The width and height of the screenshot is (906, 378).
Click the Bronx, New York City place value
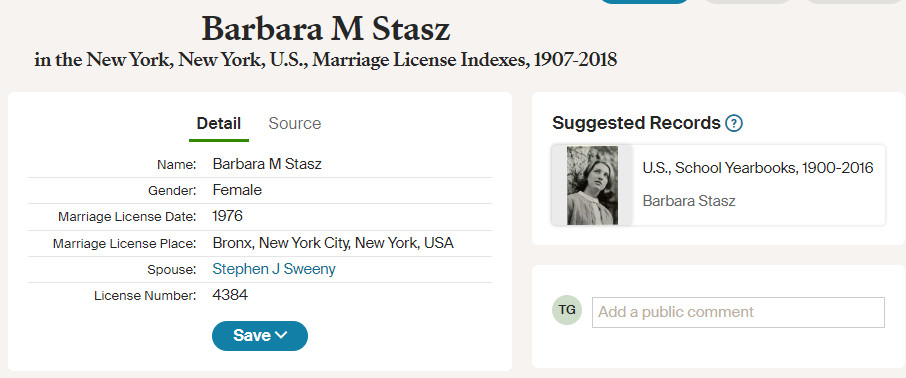[333, 243]
